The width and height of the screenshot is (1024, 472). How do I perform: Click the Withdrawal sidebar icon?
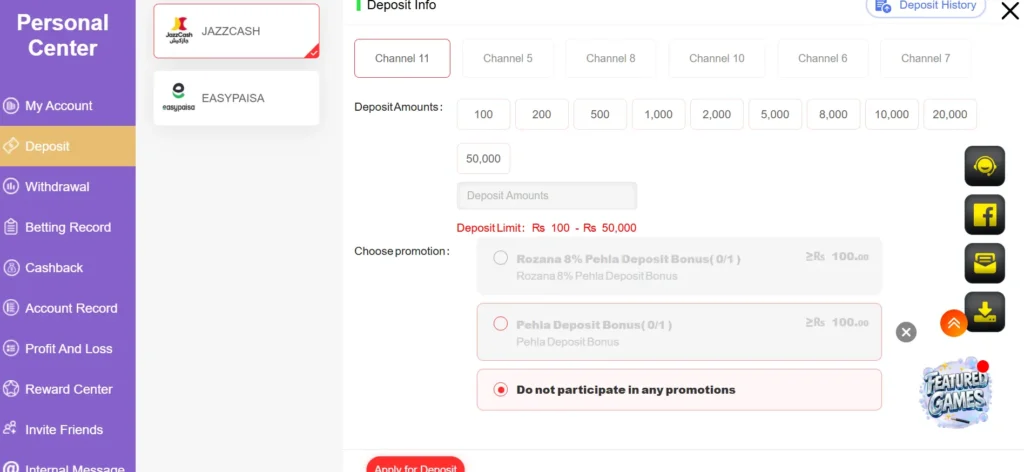pos(10,187)
